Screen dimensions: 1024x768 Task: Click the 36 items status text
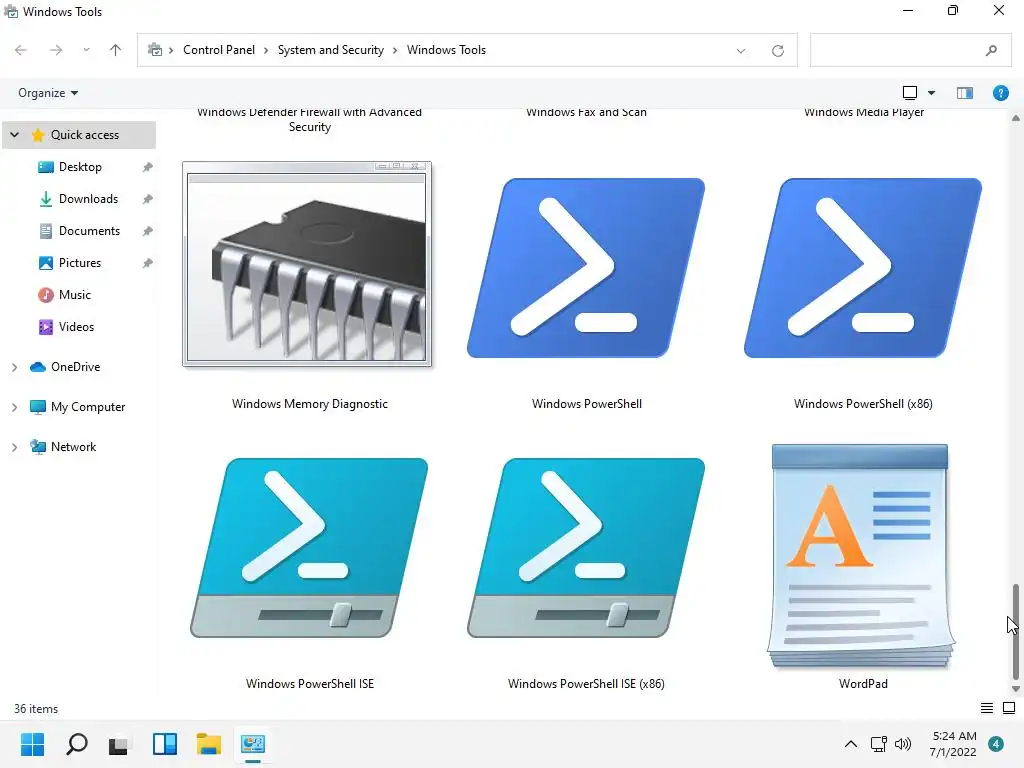click(x=36, y=709)
